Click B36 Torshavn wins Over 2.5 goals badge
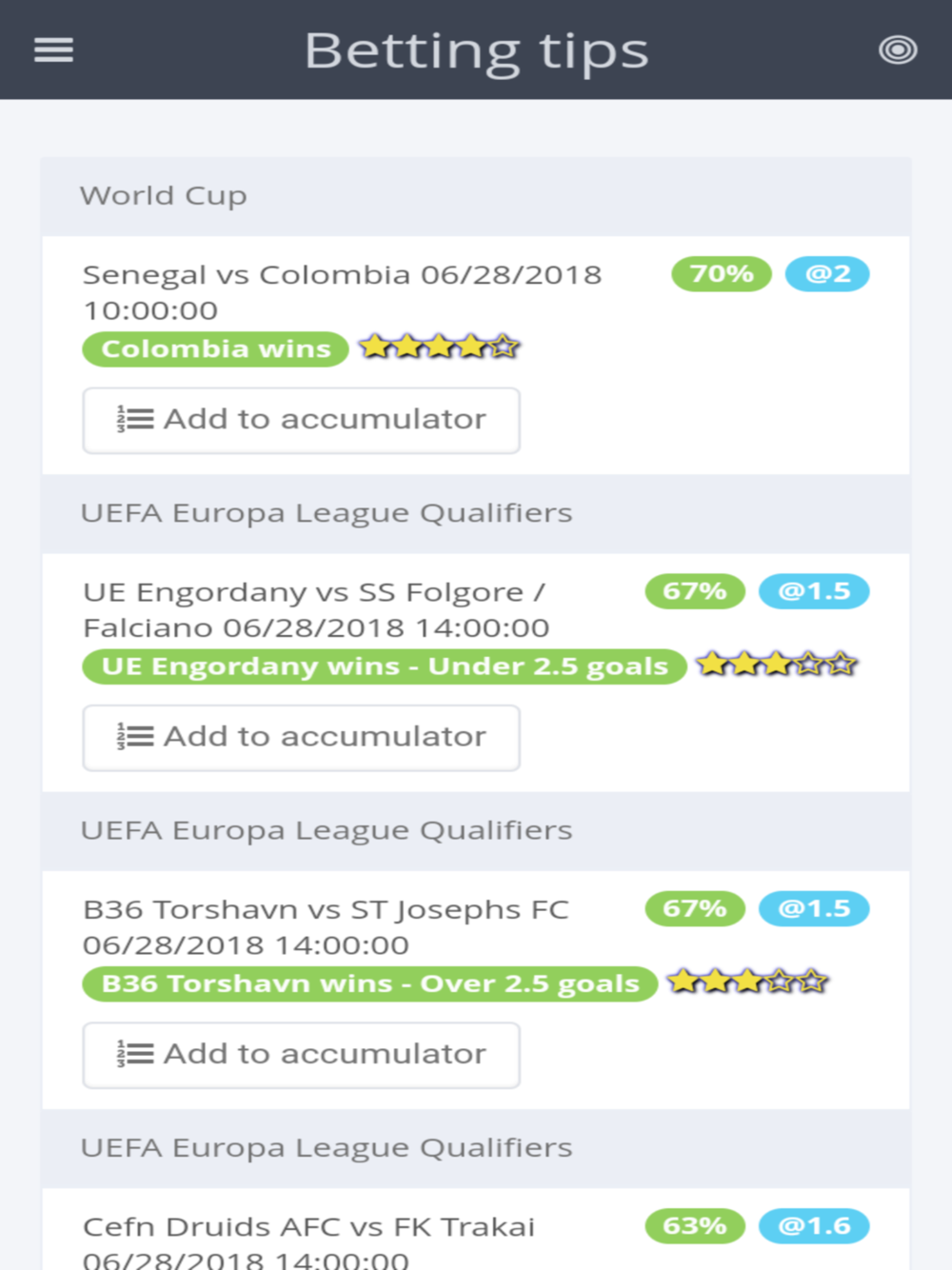 [x=370, y=983]
